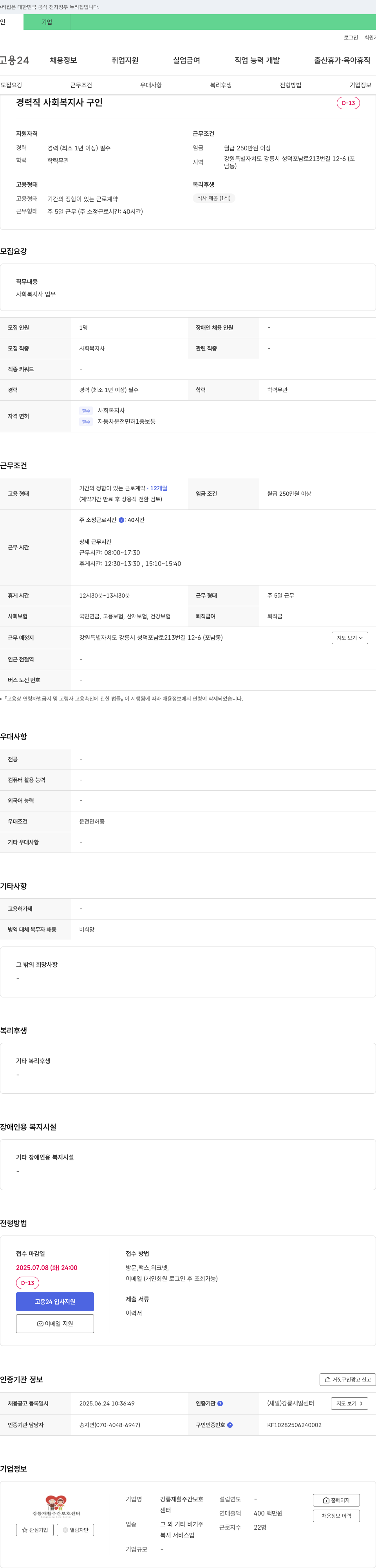Click the 12개월 contract period text

click(159, 488)
